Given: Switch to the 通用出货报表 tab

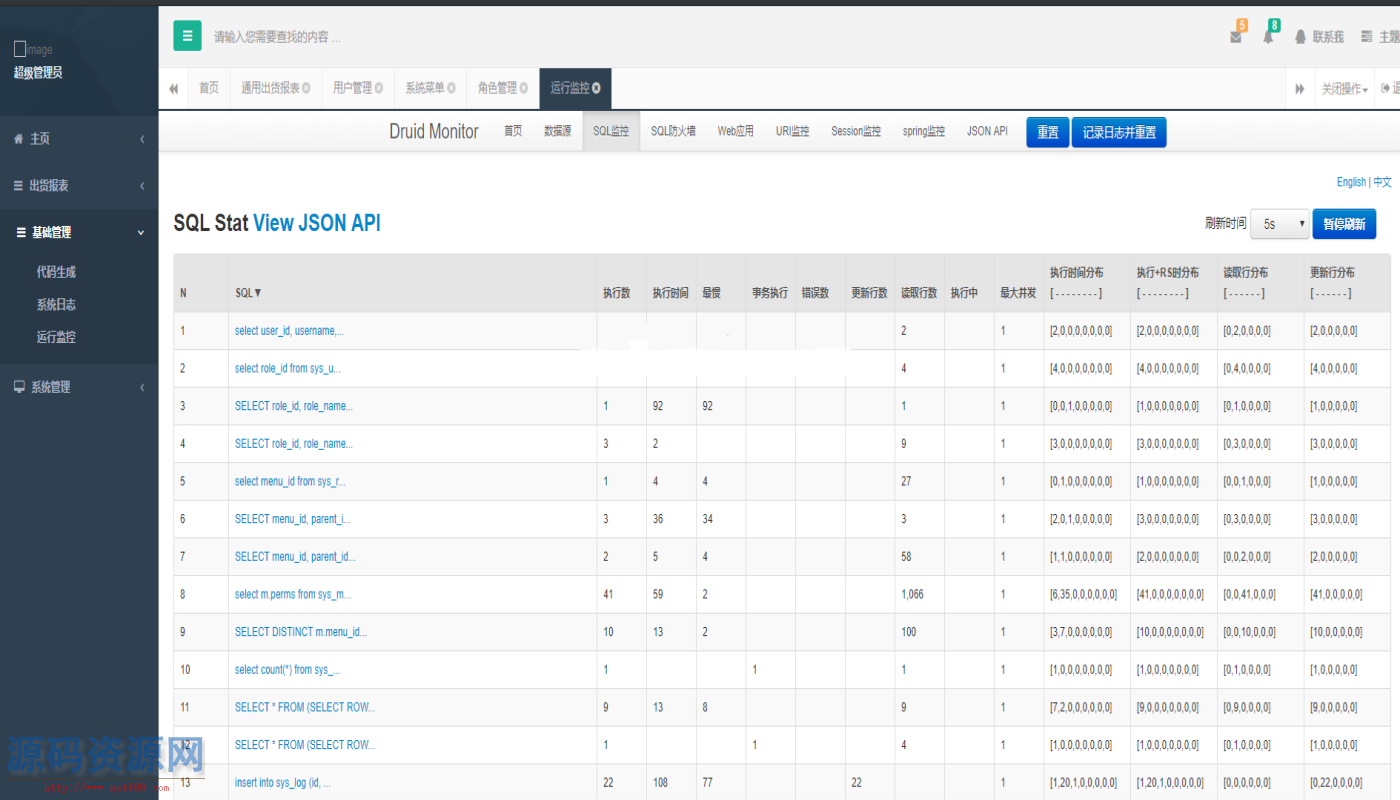Looking at the screenshot, I should (x=270, y=88).
